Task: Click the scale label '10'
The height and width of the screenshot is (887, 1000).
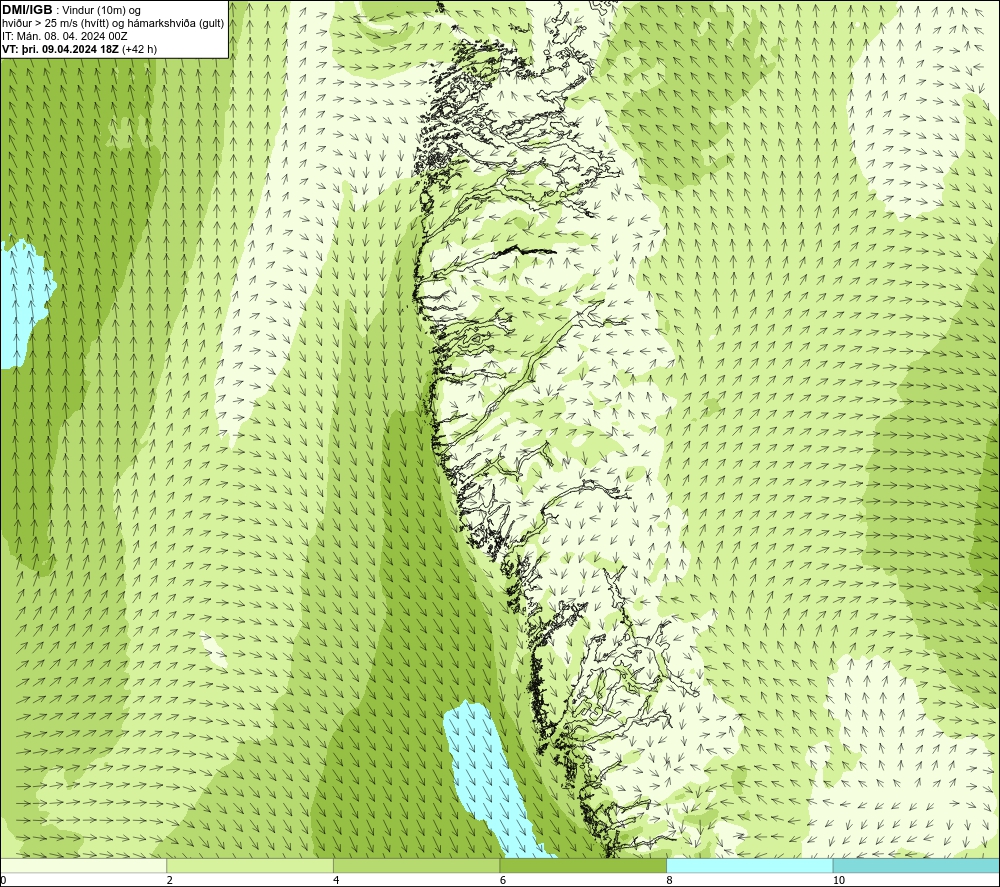Action: point(839,880)
